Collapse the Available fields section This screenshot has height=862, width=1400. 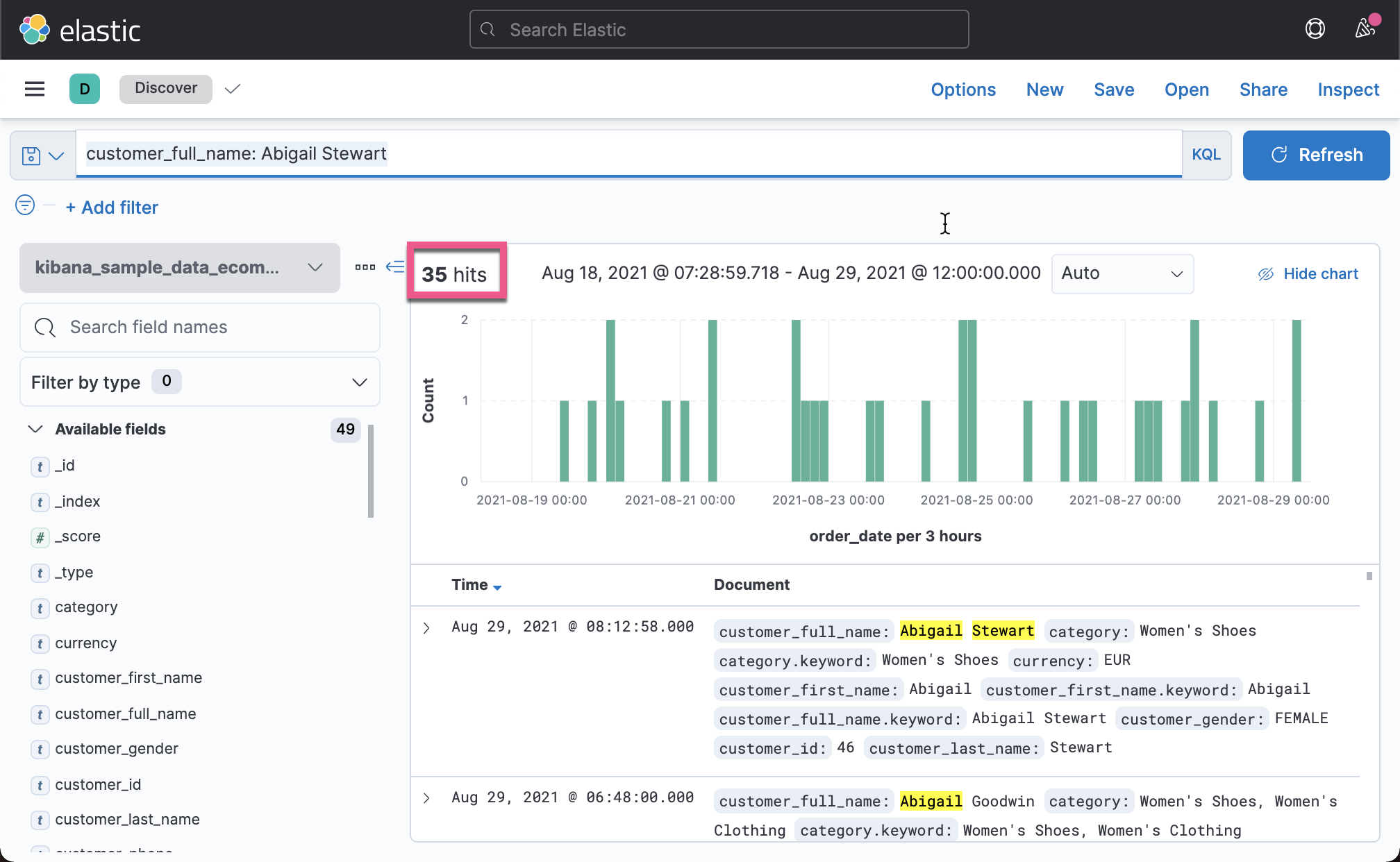35,429
